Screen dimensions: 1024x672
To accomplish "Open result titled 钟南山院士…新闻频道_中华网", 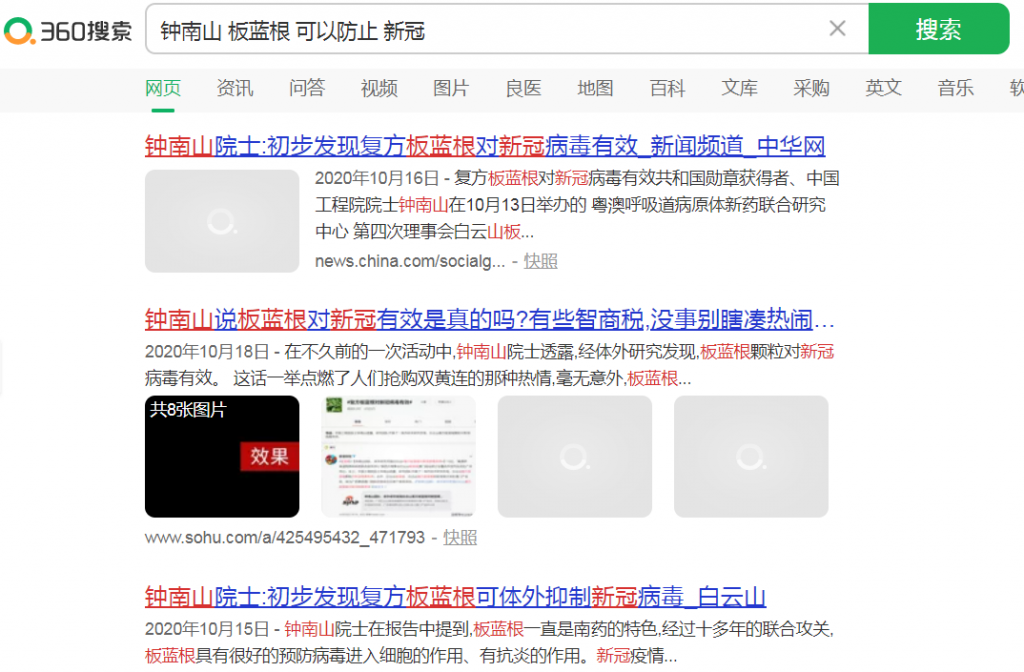I will (x=485, y=146).
